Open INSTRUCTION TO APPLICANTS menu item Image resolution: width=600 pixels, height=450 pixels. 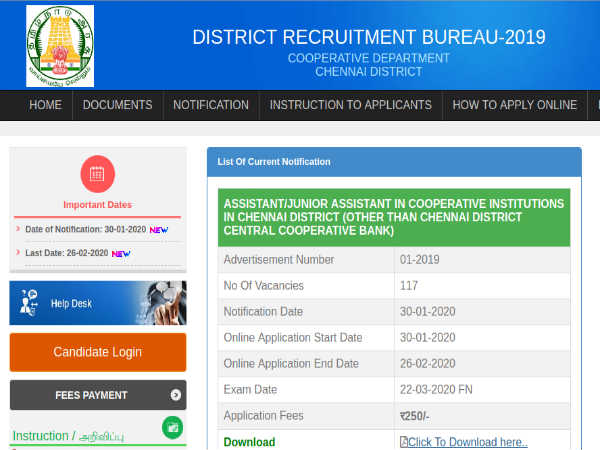[x=351, y=105]
